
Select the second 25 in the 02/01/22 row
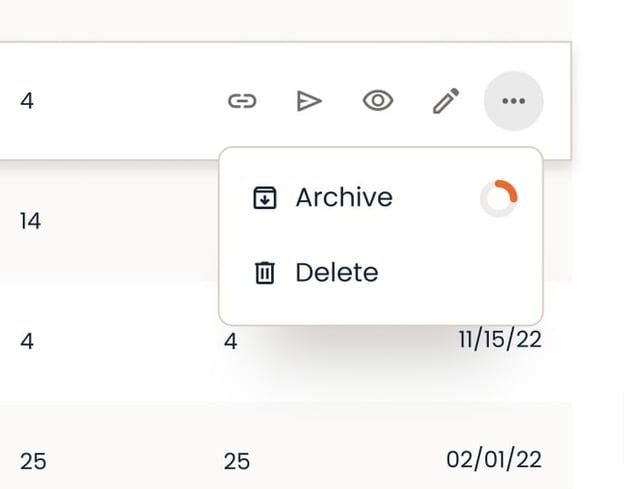237,462
